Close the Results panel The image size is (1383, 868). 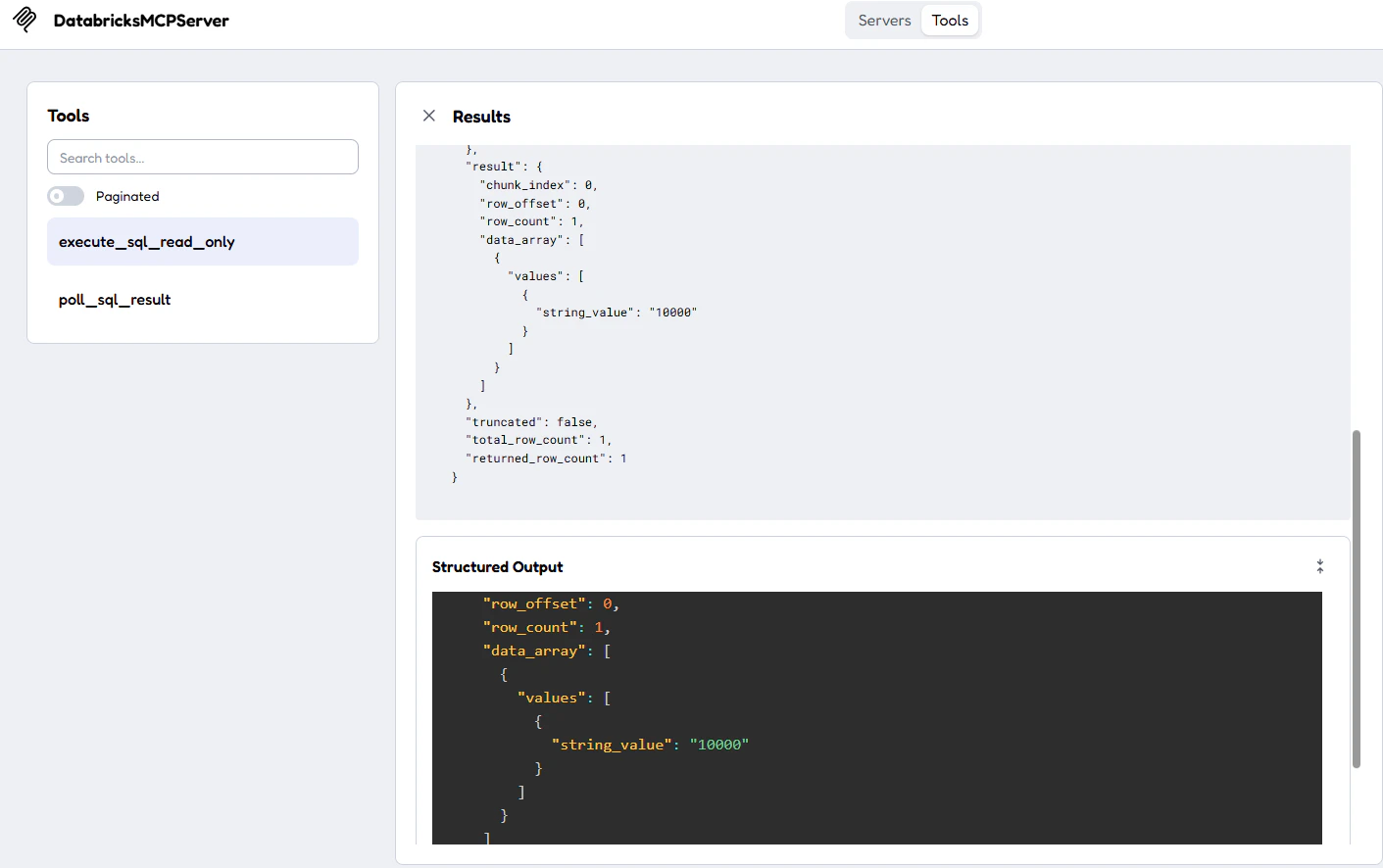(x=428, y=116)
